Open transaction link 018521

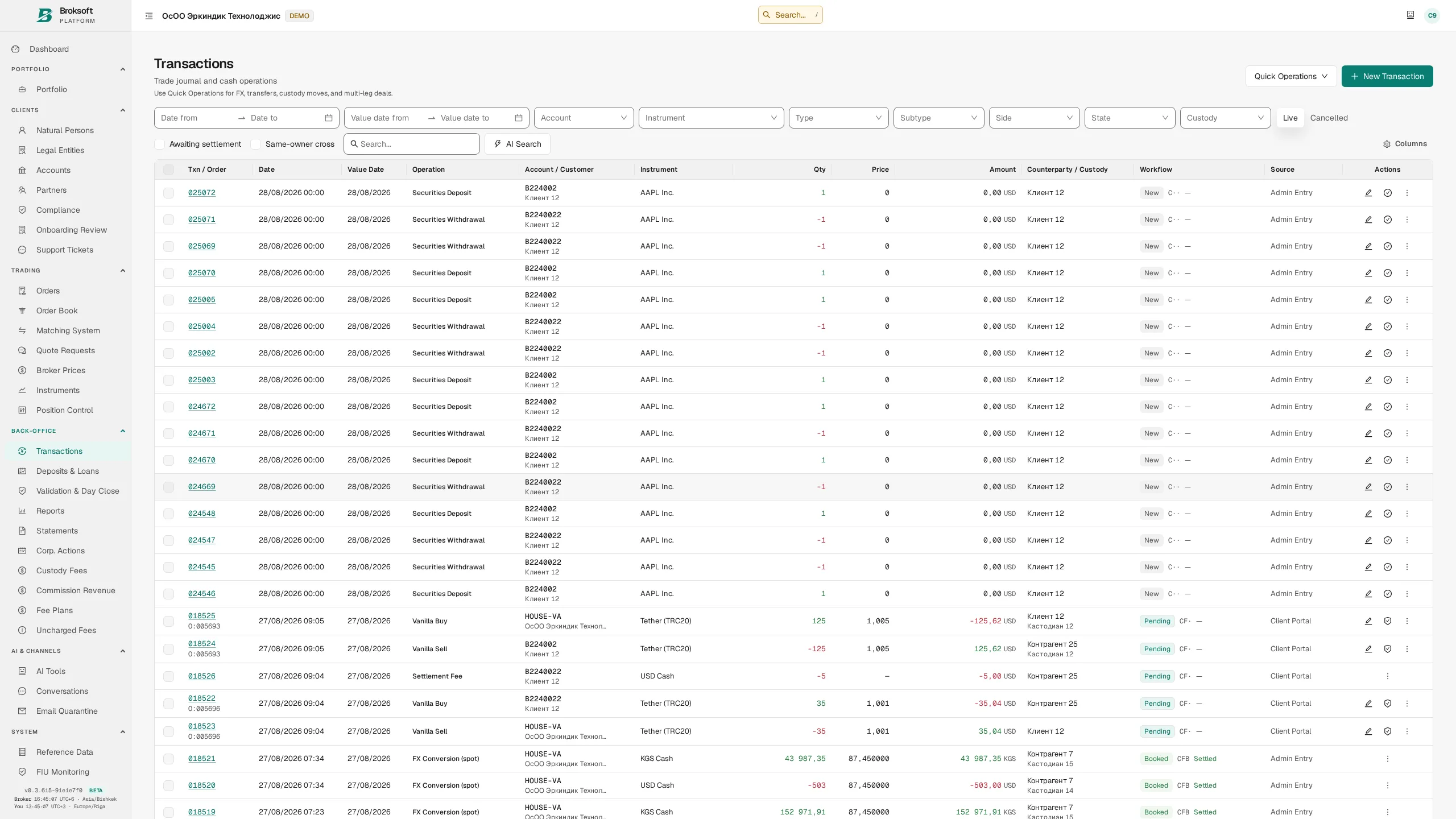pyautogui.click(x=202, y=759)
